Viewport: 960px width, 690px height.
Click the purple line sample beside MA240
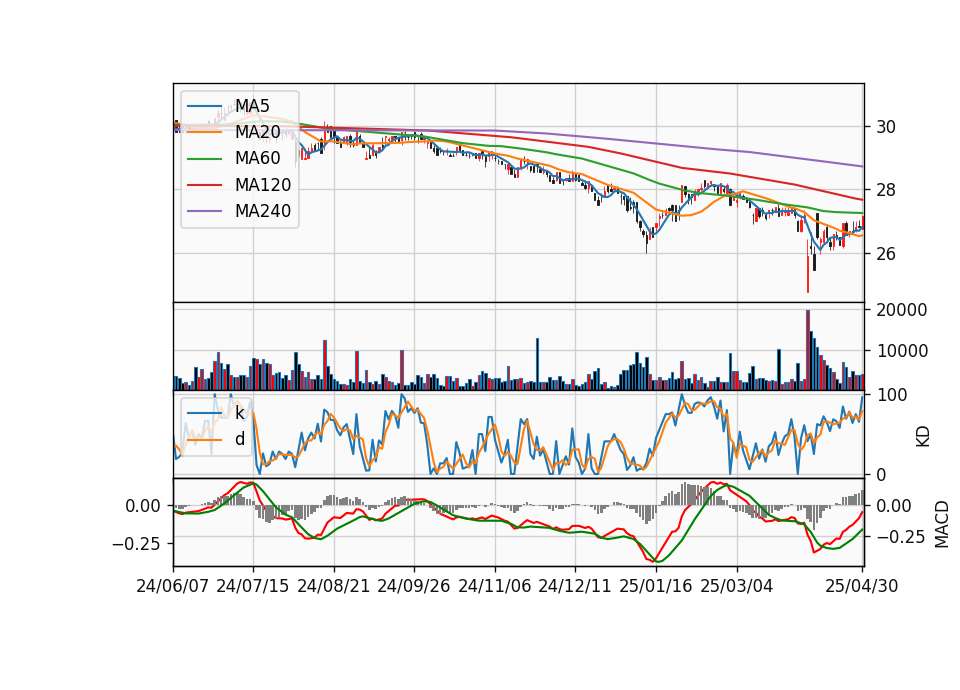(204, 211)
